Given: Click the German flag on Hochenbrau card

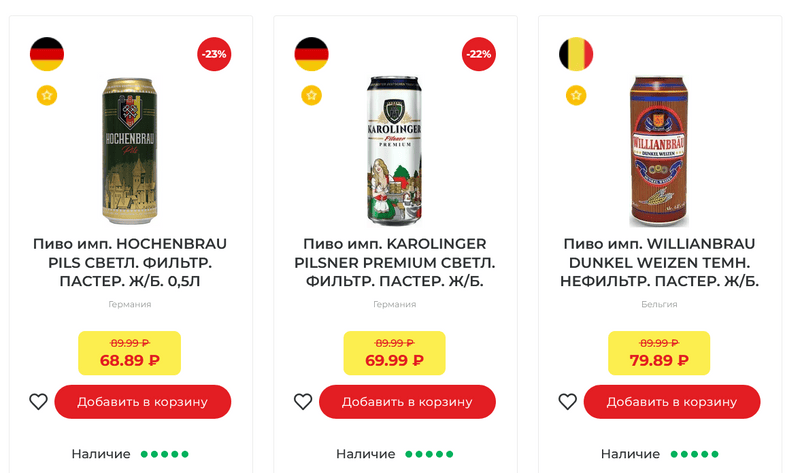Looking at the screenshot, I should [x=47, y=54].
